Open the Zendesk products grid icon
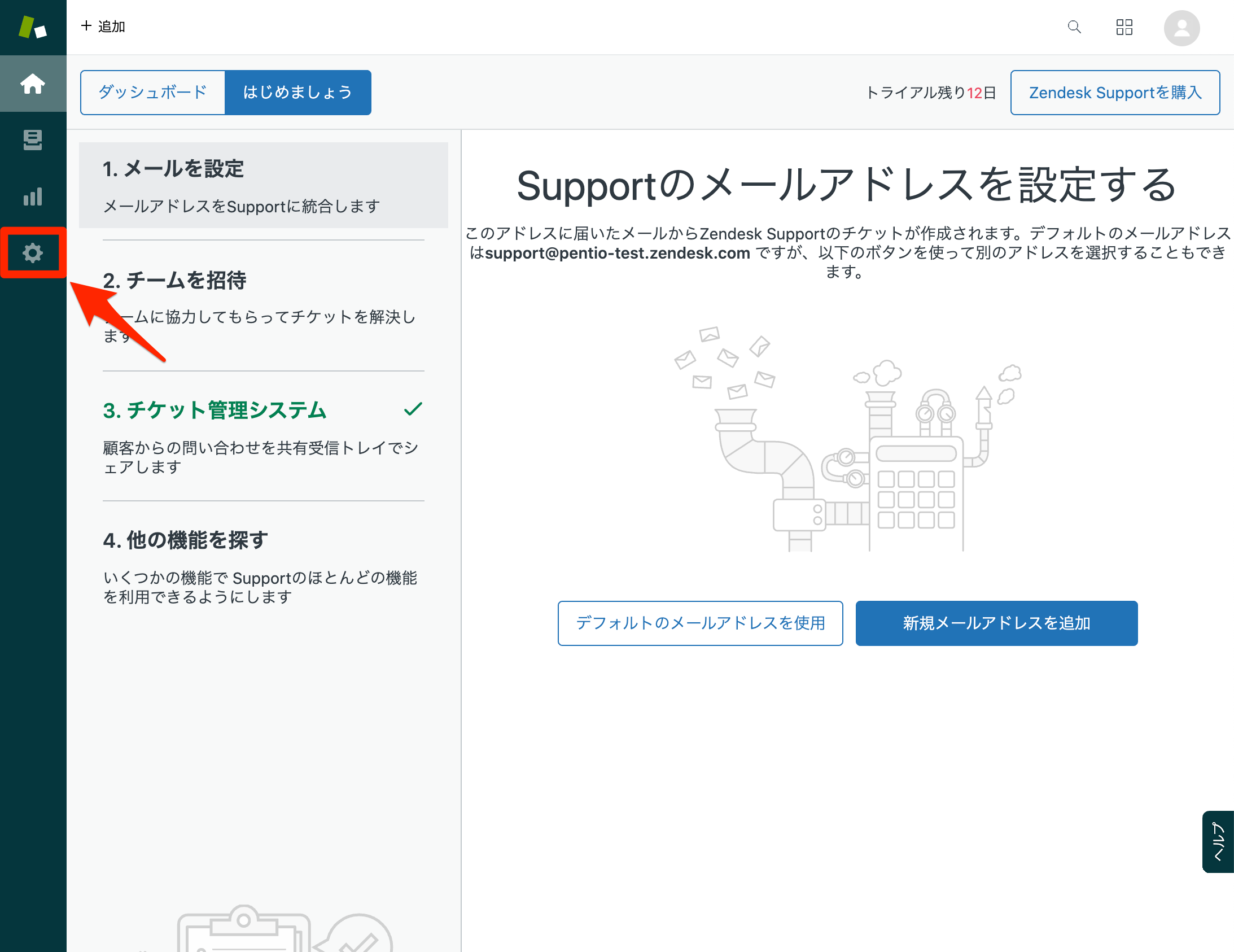Image resolution: width=1234 pixels, height=952 pixels. [1124, 27]
